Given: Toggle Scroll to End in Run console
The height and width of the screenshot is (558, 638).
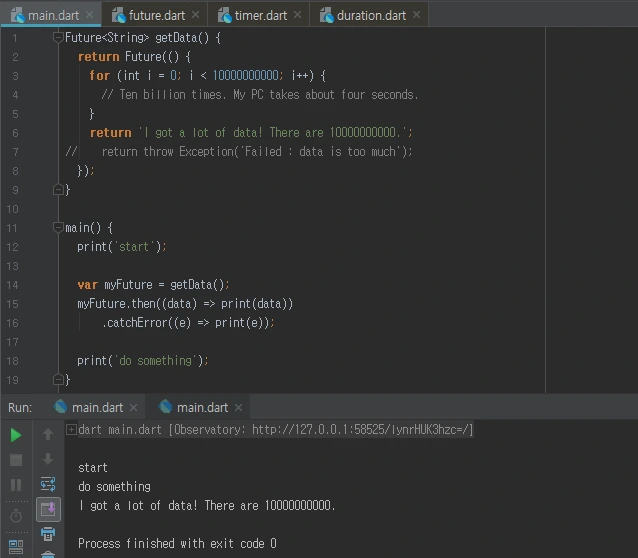Looking at the screenshot, I should (x=48, y=509).
